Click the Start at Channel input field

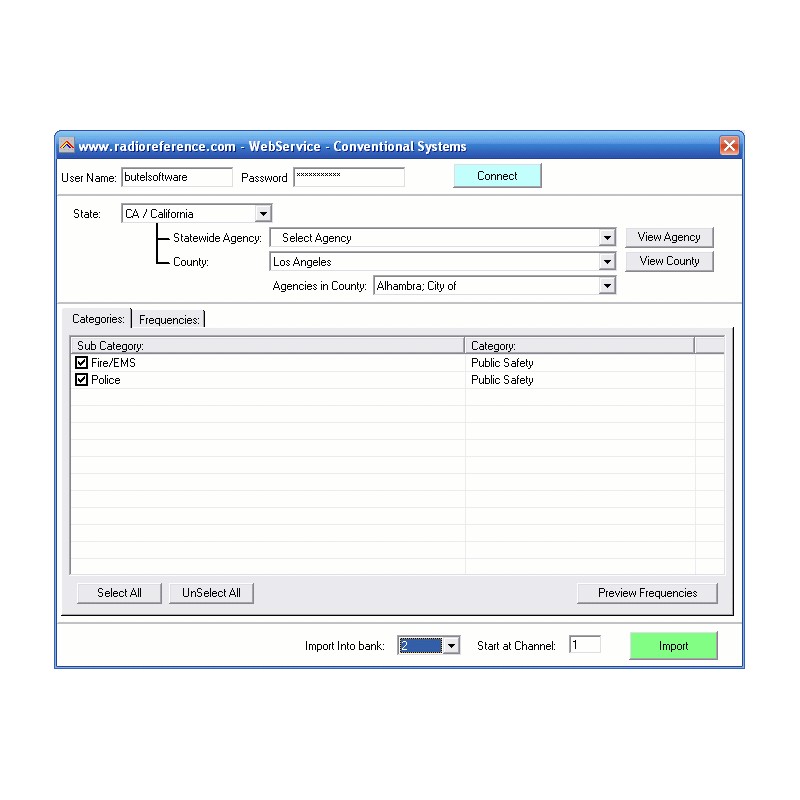(584, 645)
